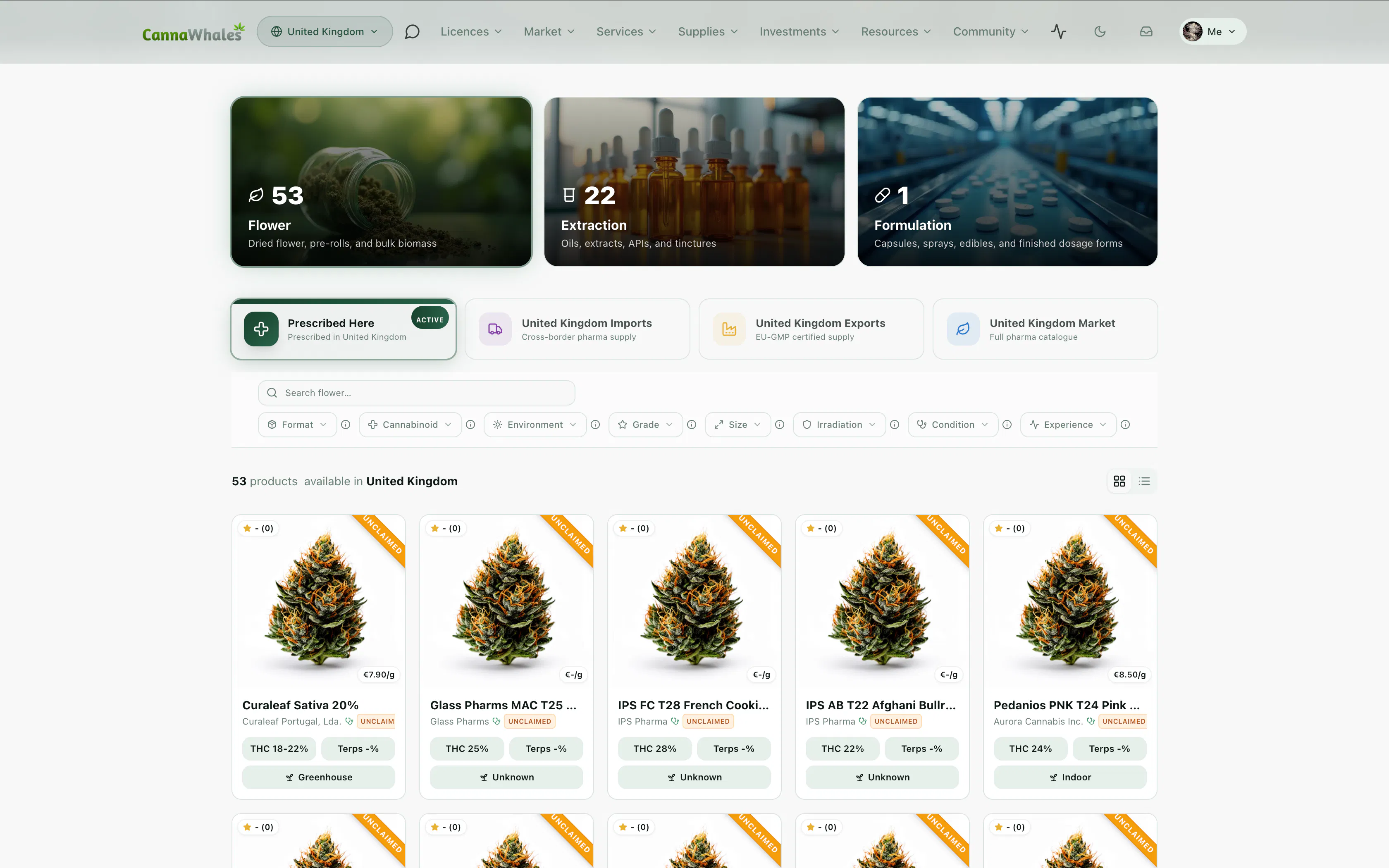This screenshot has height=868, width=1389.
Task: Click the star rating on Pedanios card
Action: coord(1010,528)
